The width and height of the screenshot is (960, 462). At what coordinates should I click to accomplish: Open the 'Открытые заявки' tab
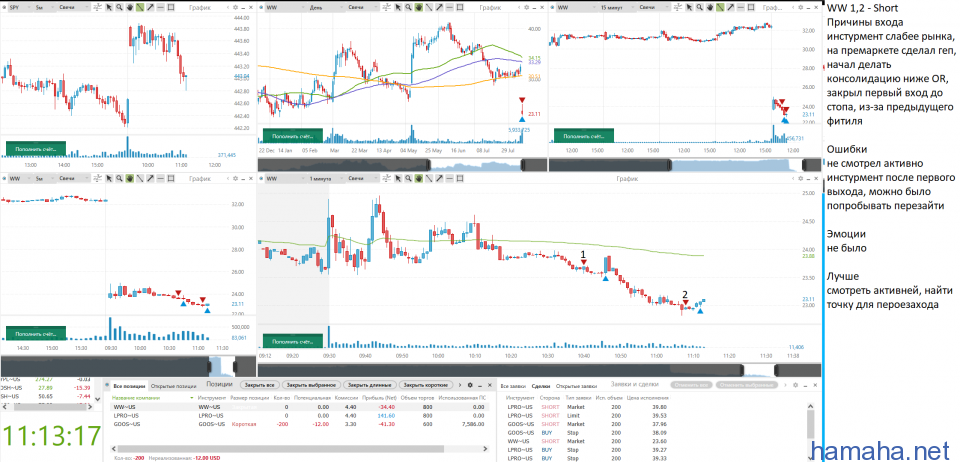(576, 385)
